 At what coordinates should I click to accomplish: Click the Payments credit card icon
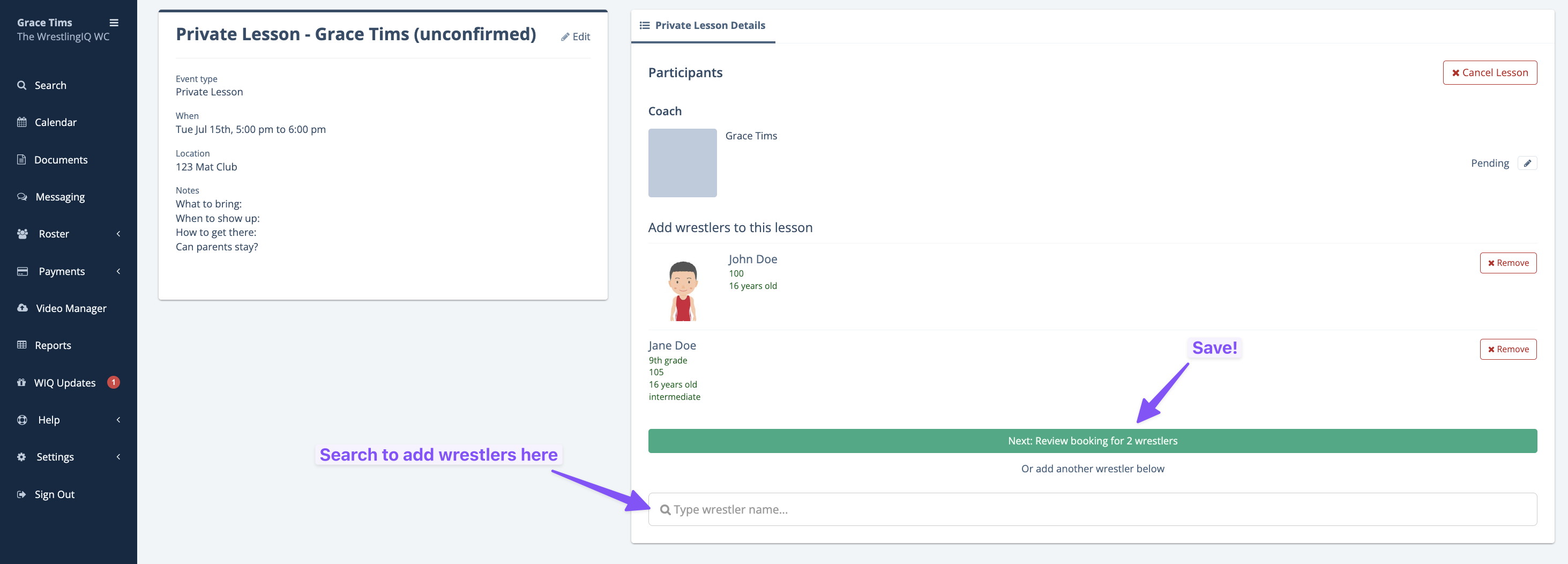tap(23, 271)
